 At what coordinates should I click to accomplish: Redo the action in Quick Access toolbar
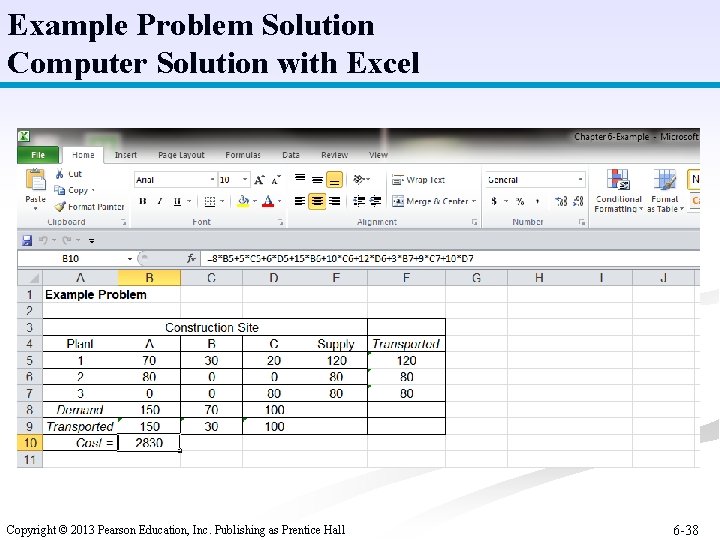point(67,240)
